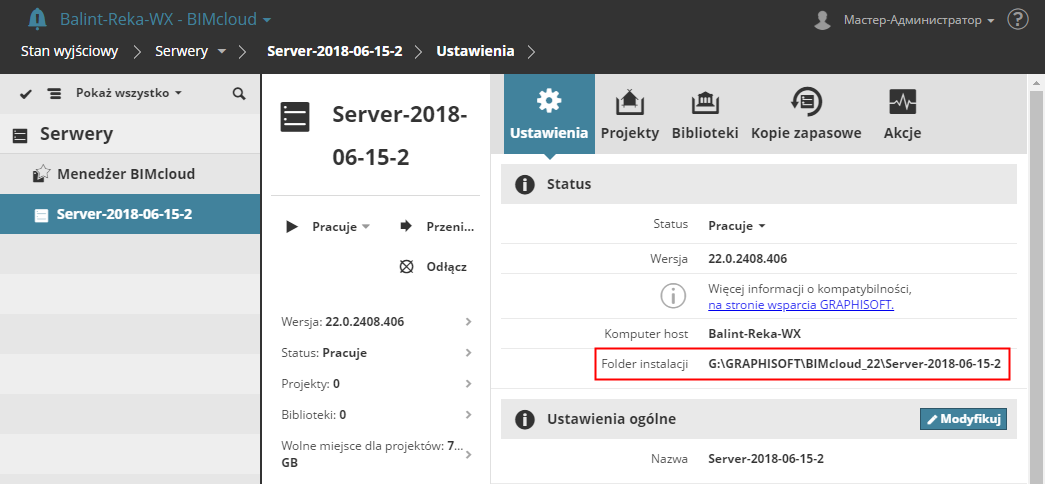Expand the Serwery breadcrumb dropdown arrow

pos(222,51)
